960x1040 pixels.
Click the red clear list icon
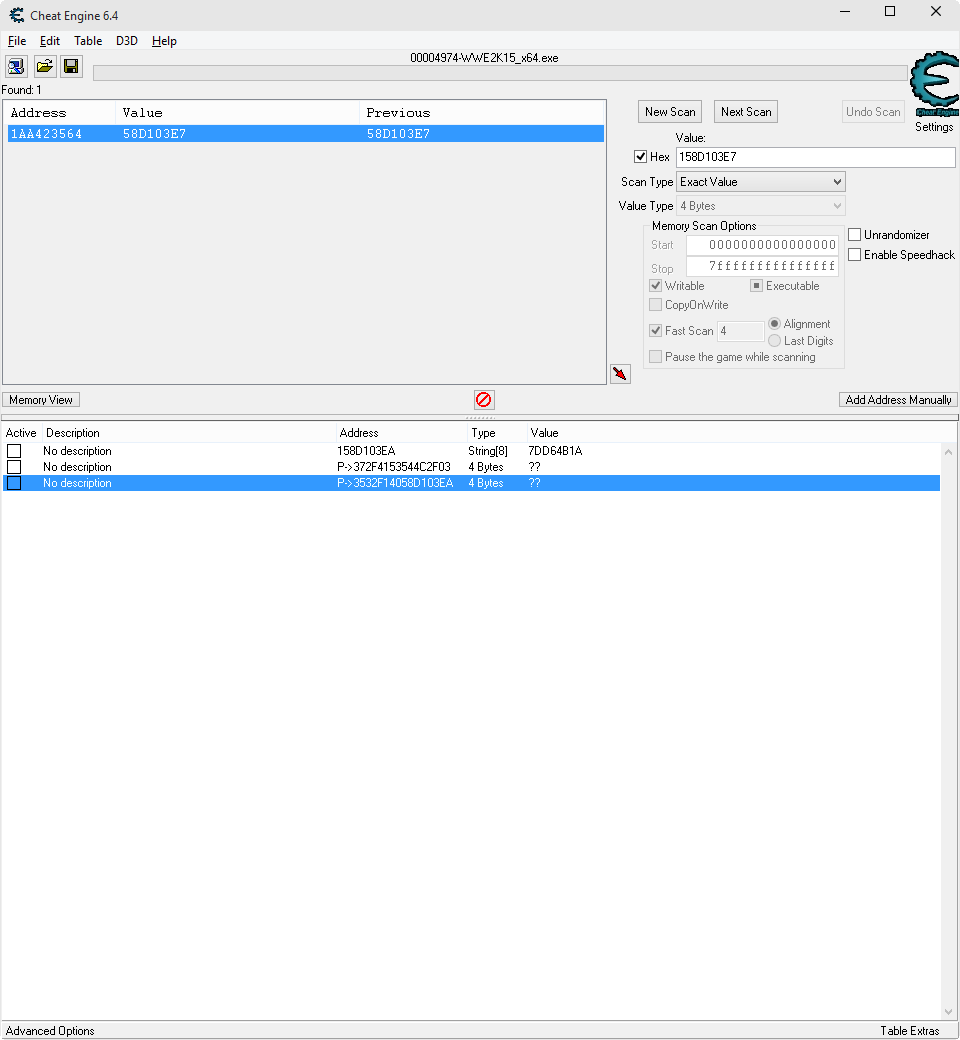pos(483,400)
